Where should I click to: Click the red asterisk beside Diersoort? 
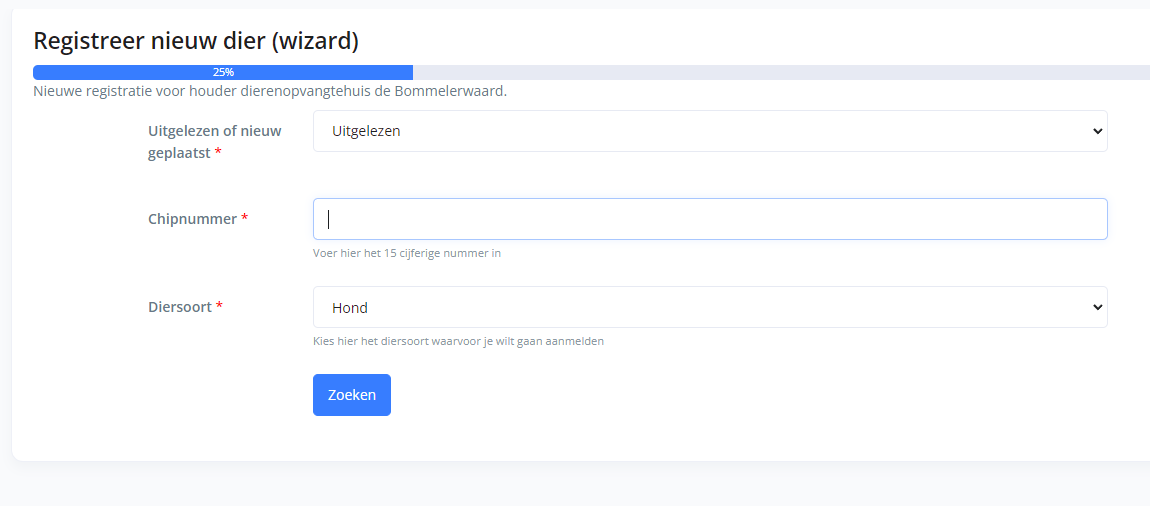(x=219, y=307)
